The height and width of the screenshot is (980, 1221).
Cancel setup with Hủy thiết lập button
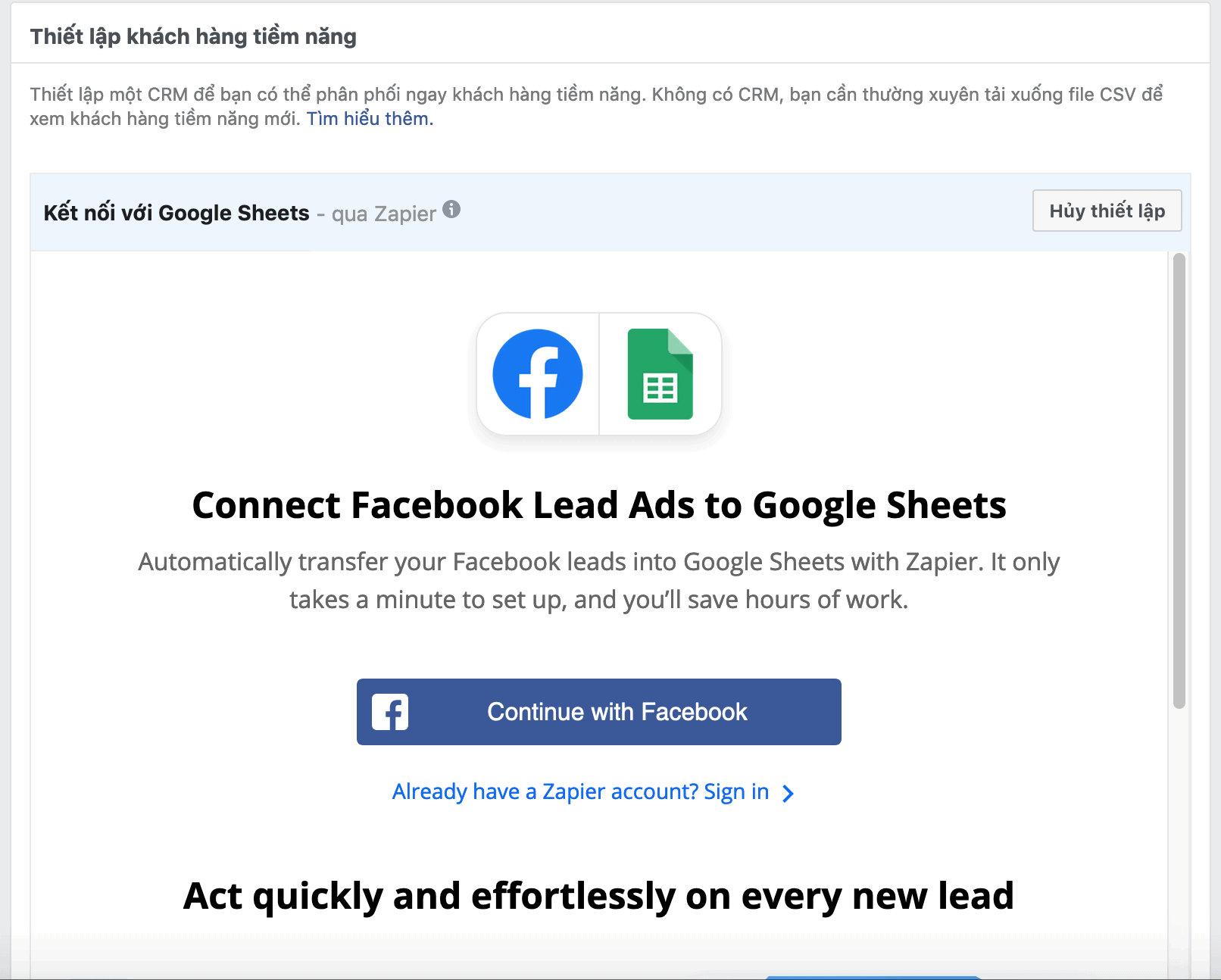[1107, 211]
